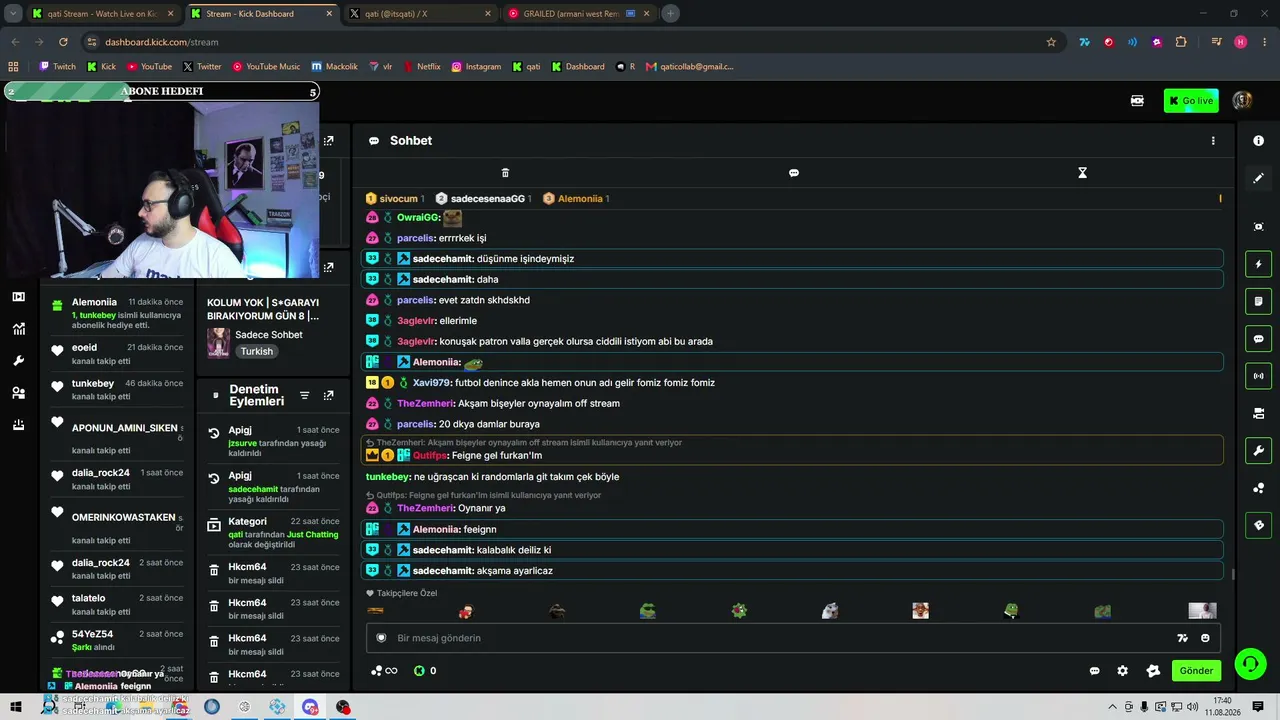Screen dimensions: 1280x720
Task: Click the speech bubble icon next to the gear
Action: tap(1094, 671)
